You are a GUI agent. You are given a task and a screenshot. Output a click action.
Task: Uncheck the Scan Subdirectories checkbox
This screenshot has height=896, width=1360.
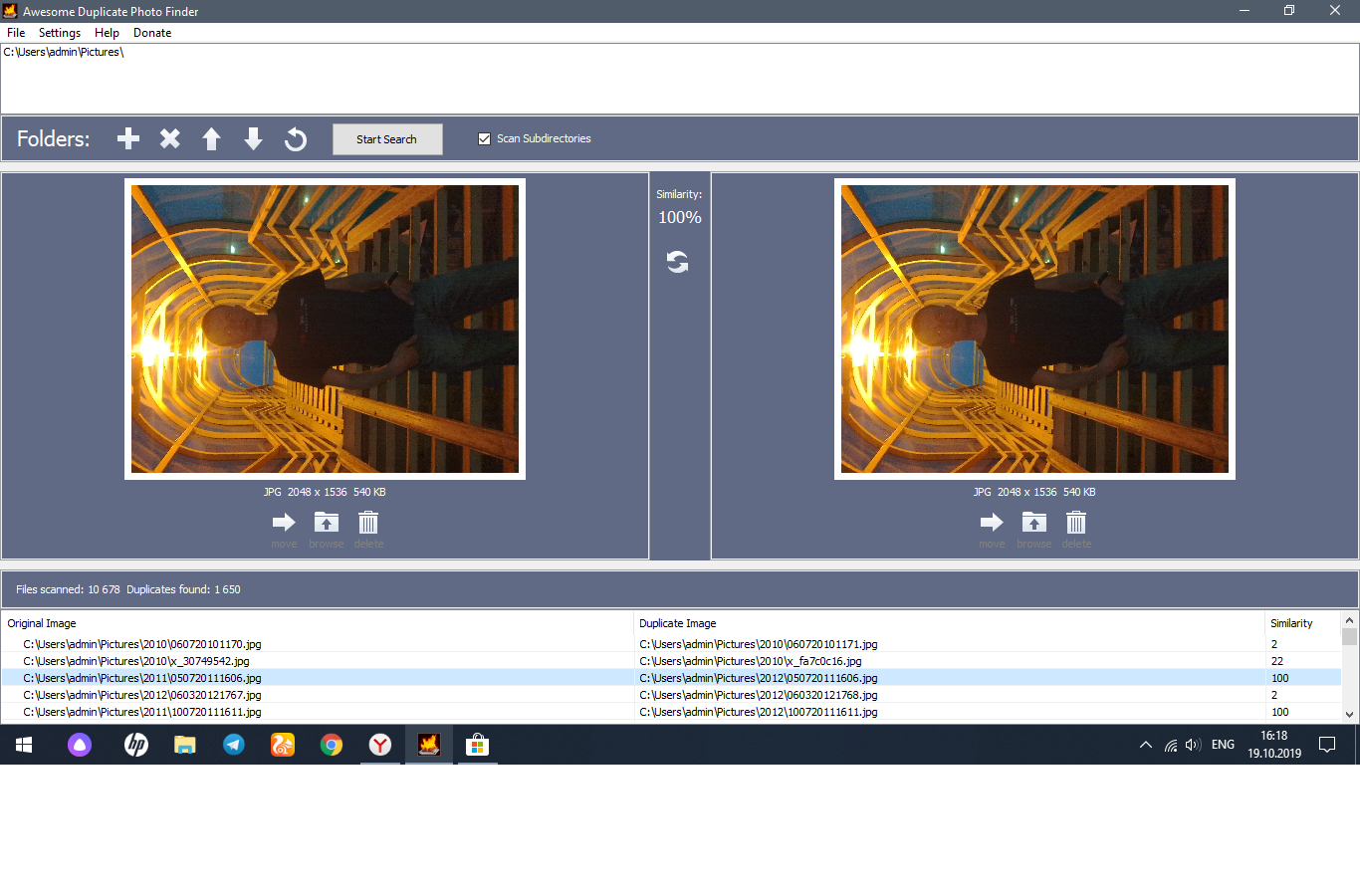485,139
